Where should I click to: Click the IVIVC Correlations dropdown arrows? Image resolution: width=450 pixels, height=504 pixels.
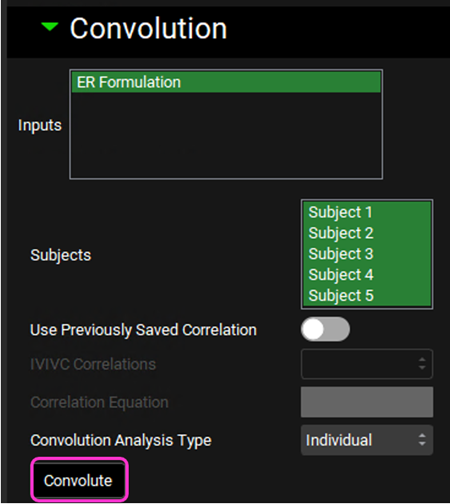422,364
